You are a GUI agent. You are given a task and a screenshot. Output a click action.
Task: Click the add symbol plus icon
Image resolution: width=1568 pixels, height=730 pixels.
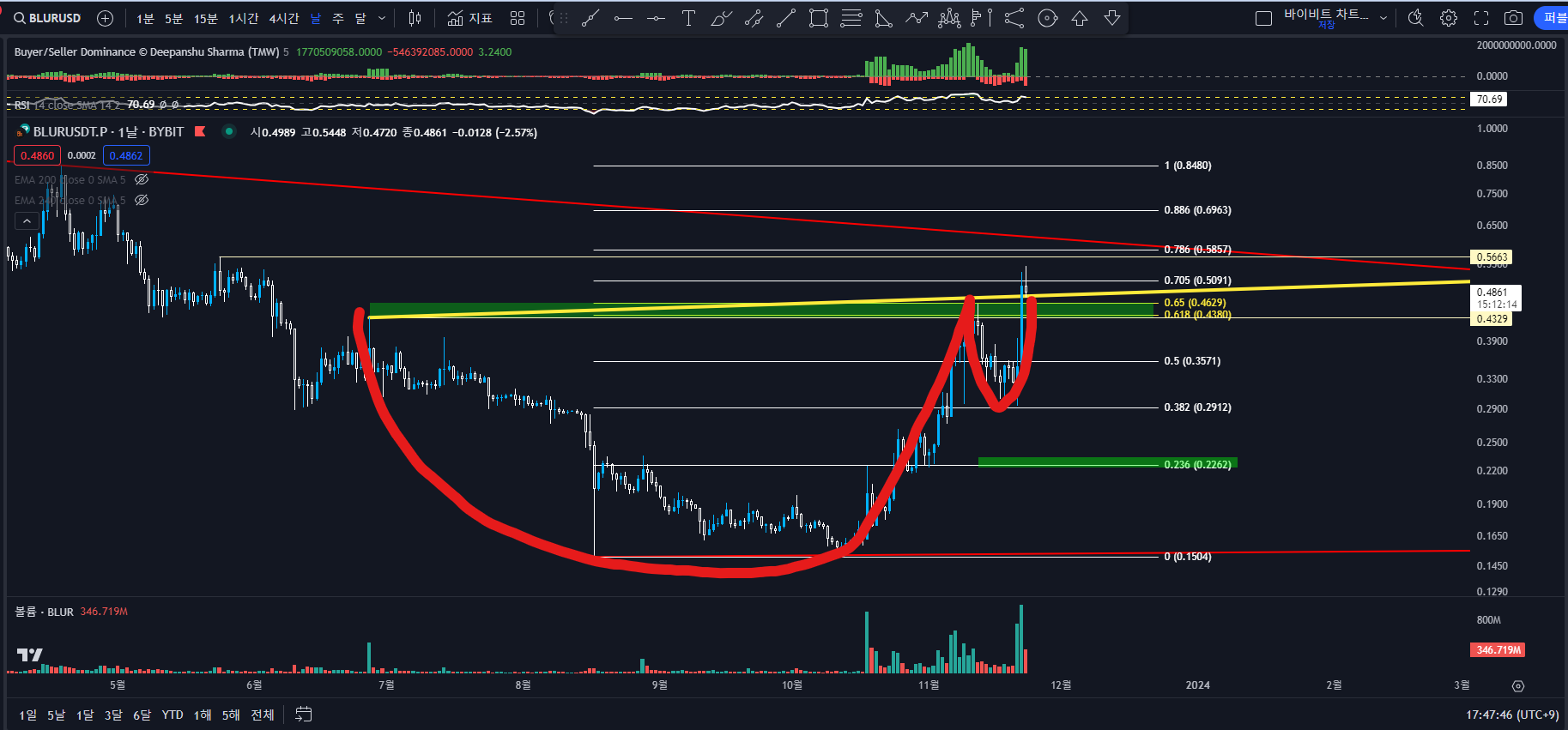tap(106, 18)
